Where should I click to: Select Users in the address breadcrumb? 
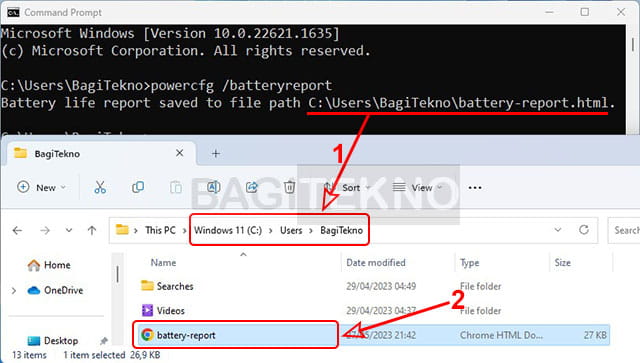click(x=291, y=230)
